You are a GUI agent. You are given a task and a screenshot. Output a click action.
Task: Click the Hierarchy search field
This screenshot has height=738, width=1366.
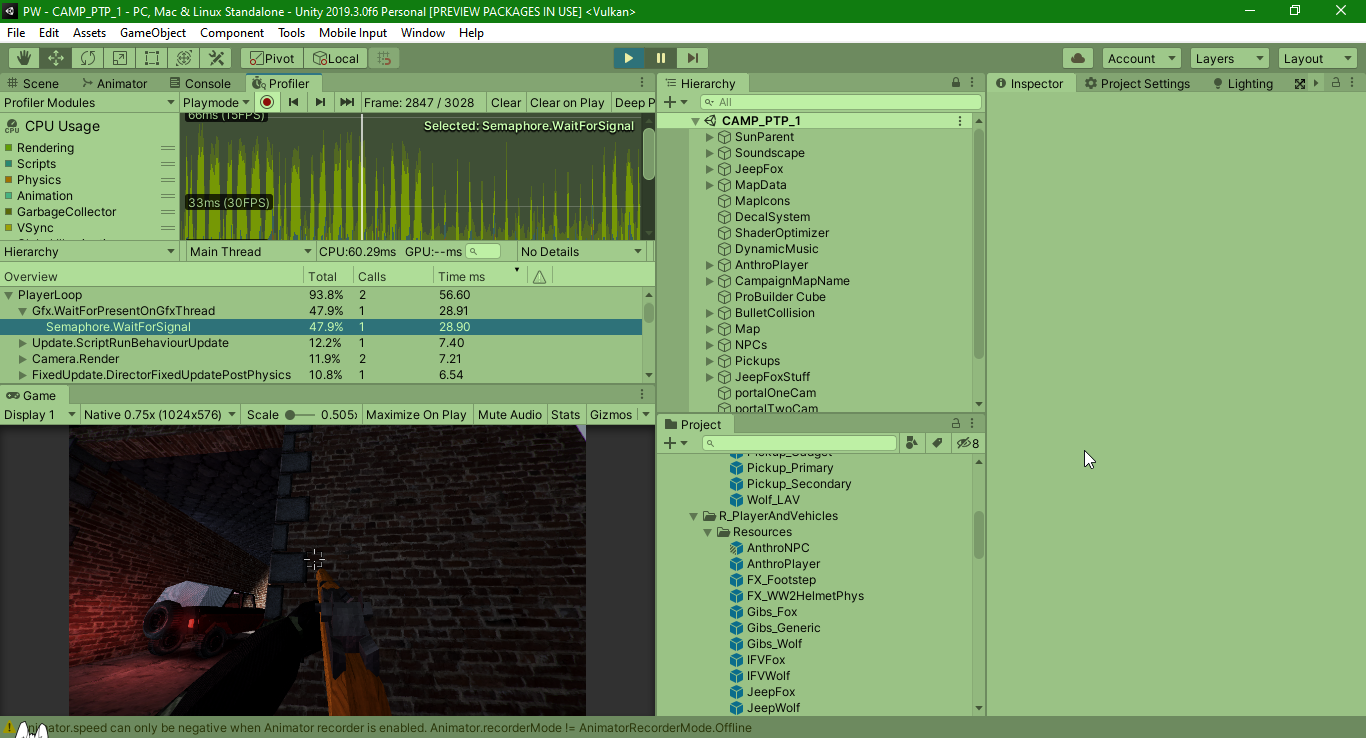point(841,102)
